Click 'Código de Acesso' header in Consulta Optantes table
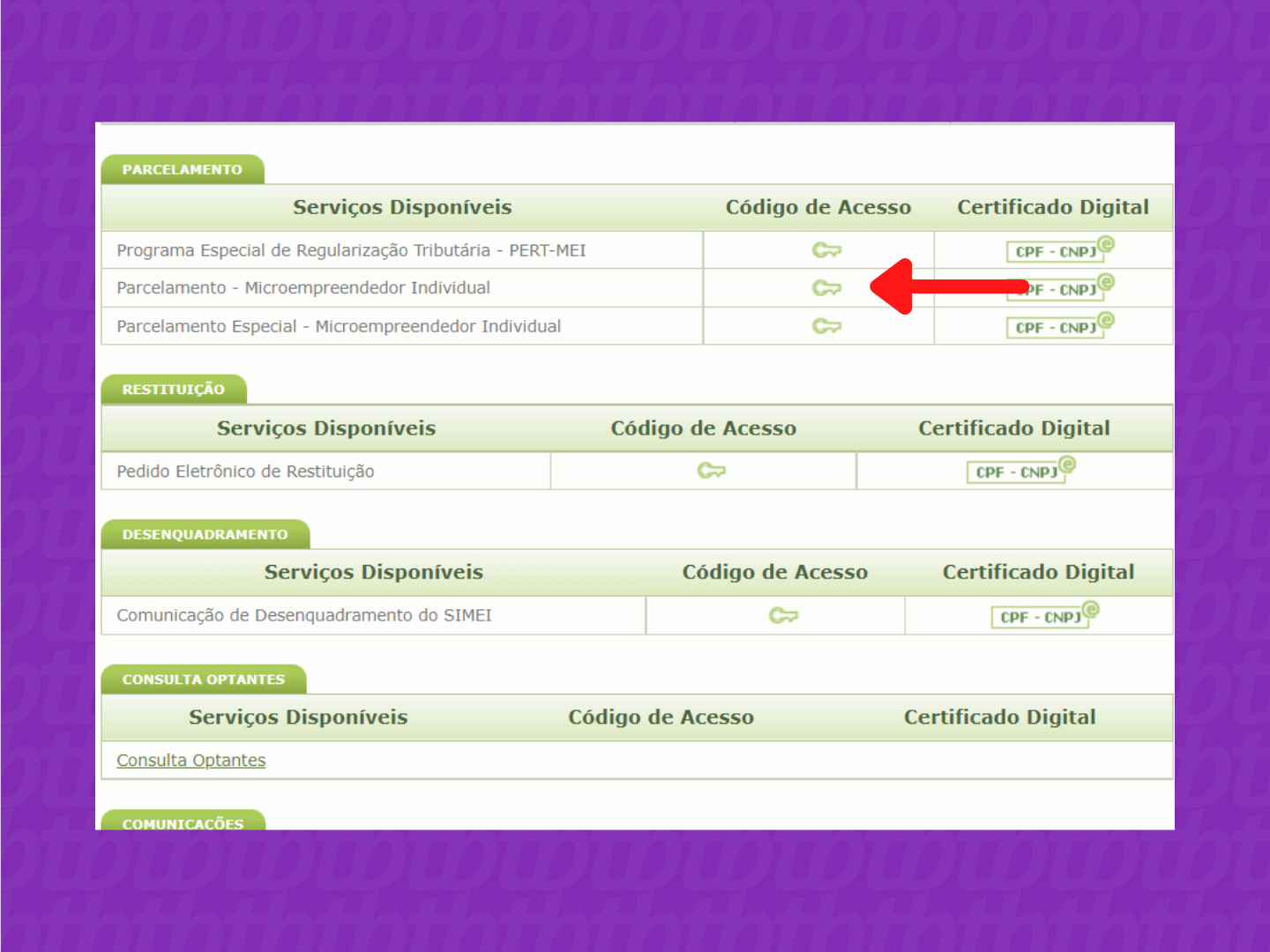Viewport: 1270px width, 952px height. [x=661, y=718]
